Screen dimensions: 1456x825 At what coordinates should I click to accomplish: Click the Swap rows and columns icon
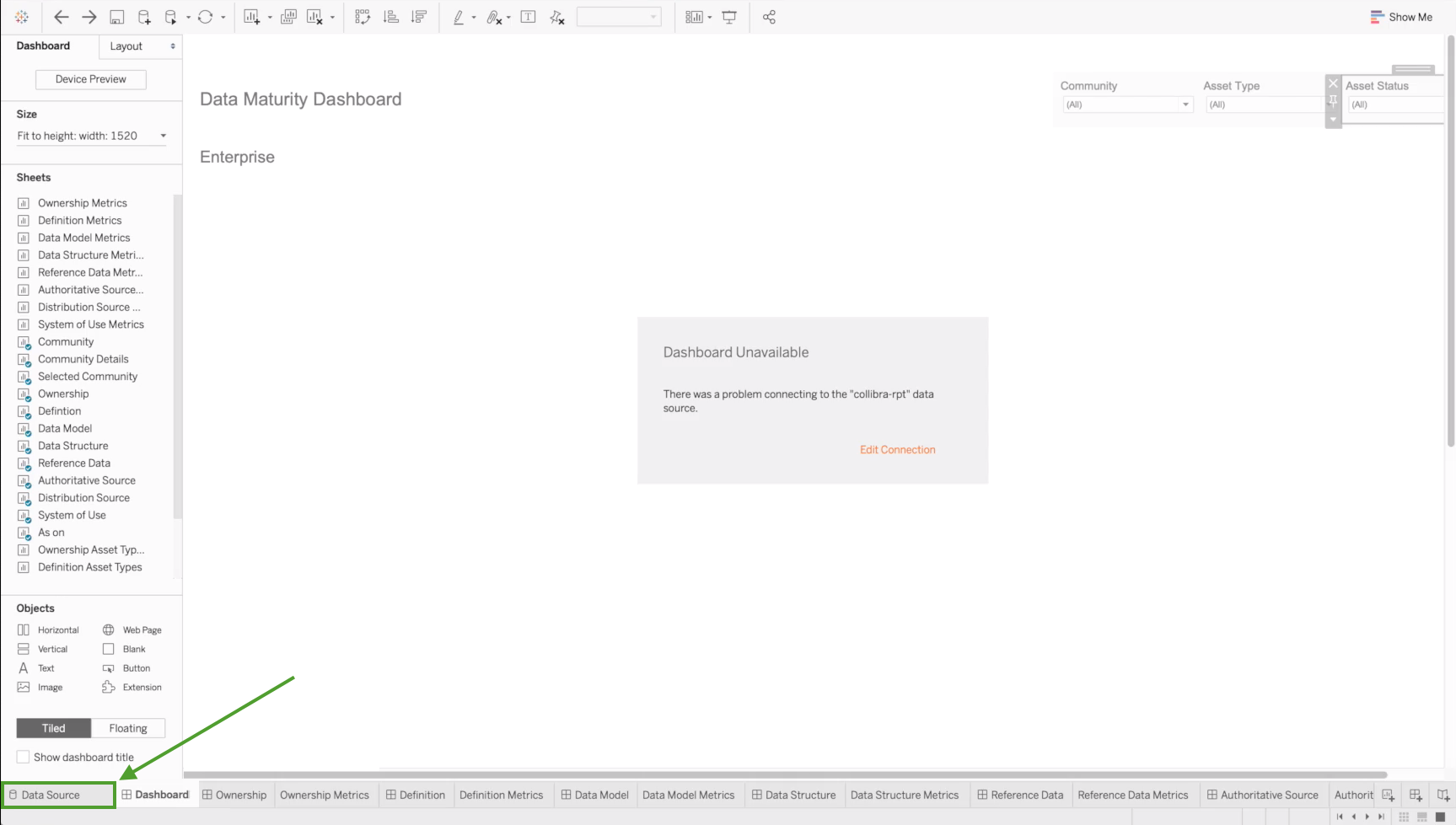(x=363, y=17)
